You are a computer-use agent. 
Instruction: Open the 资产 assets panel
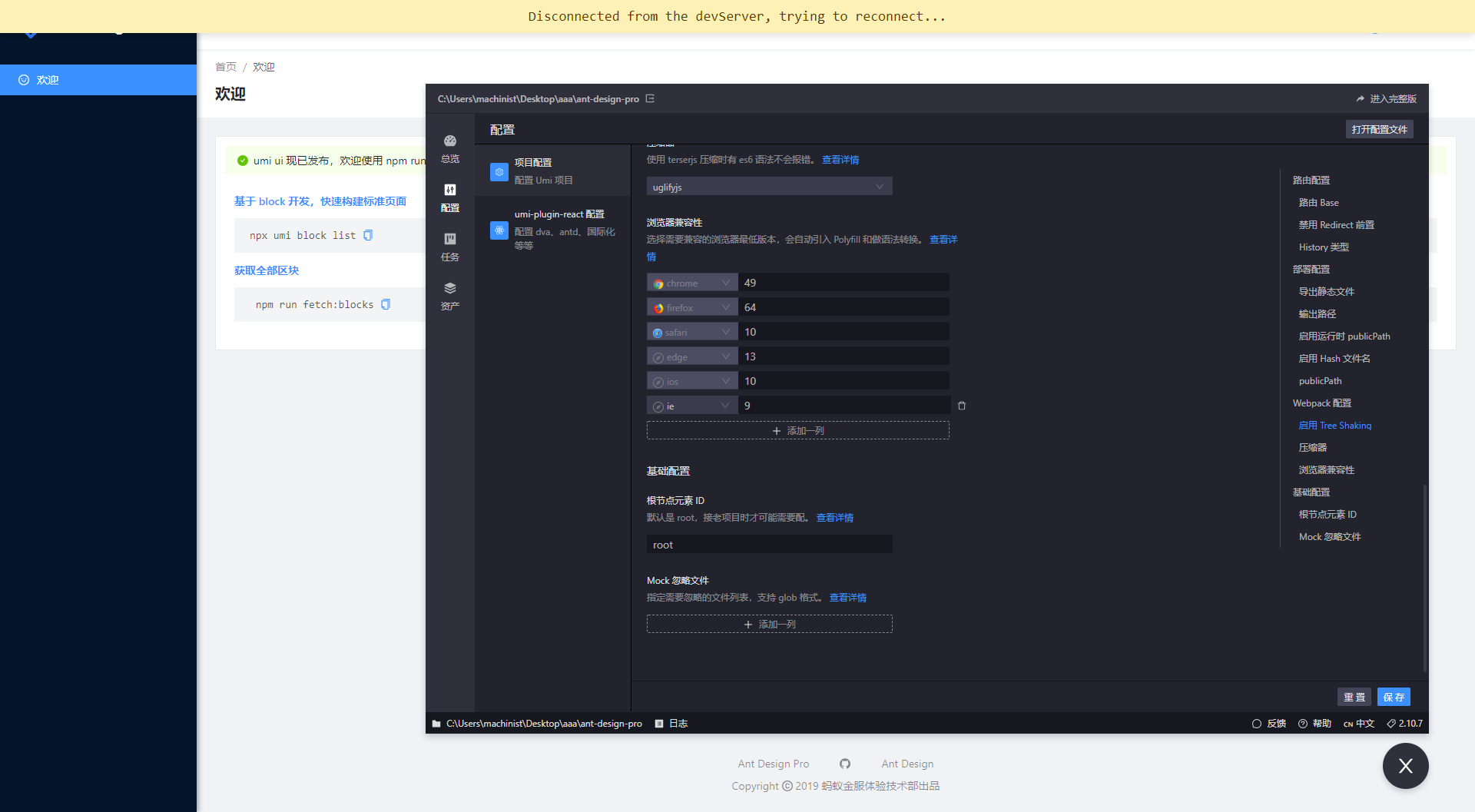point(450,297)
